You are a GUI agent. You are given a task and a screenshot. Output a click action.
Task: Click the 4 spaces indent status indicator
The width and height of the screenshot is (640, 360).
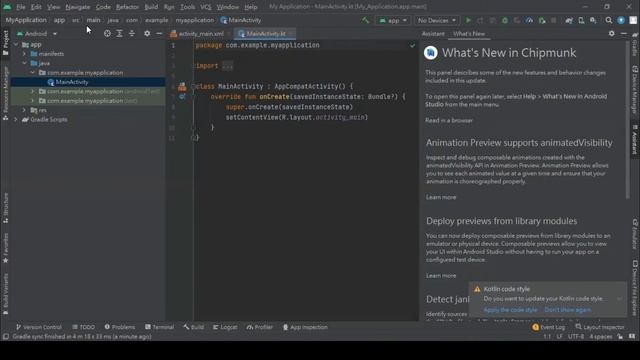pyautogui.click(x=600, y=337)
